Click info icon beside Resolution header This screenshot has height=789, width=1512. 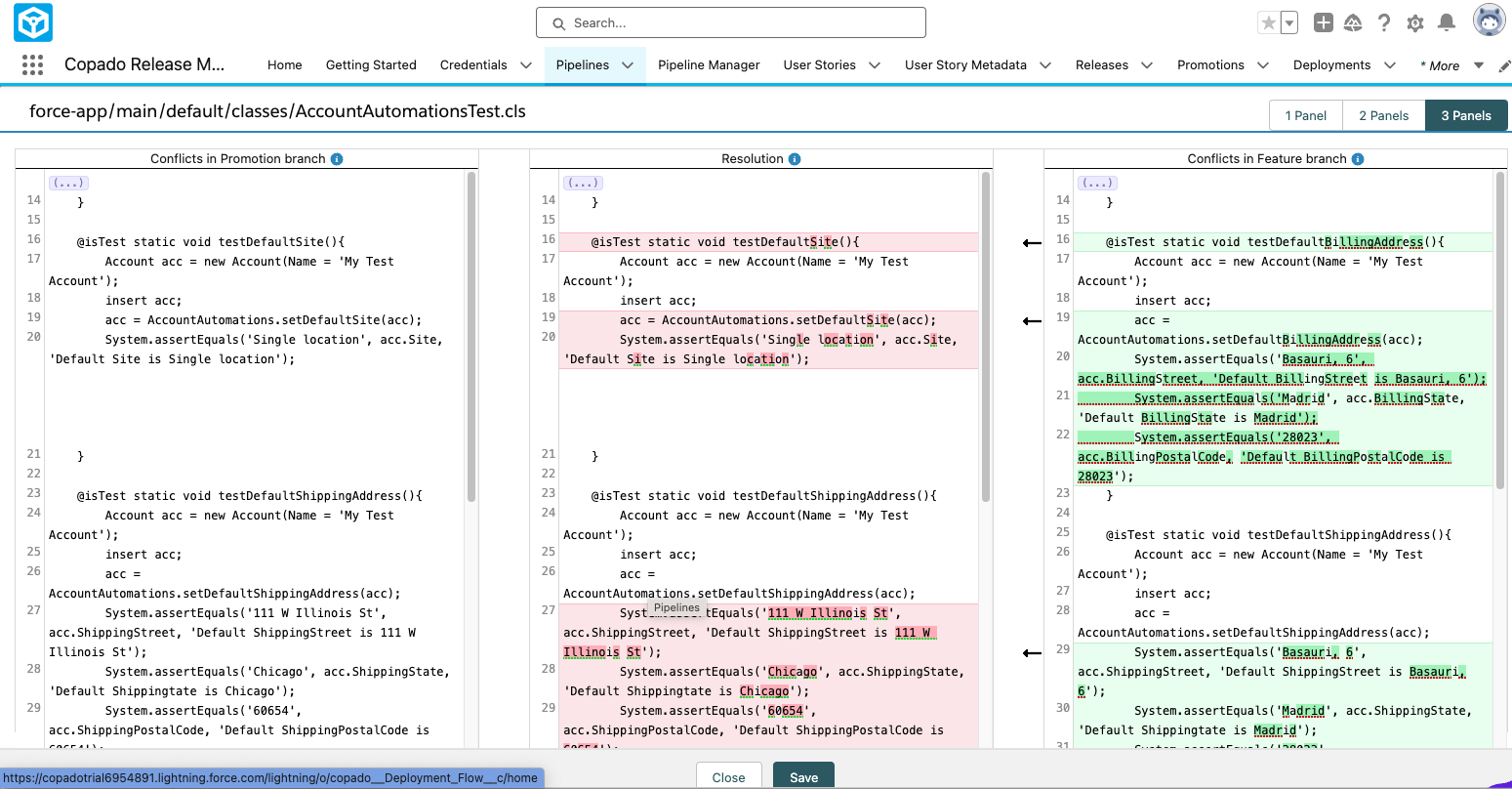pos(795,159)
